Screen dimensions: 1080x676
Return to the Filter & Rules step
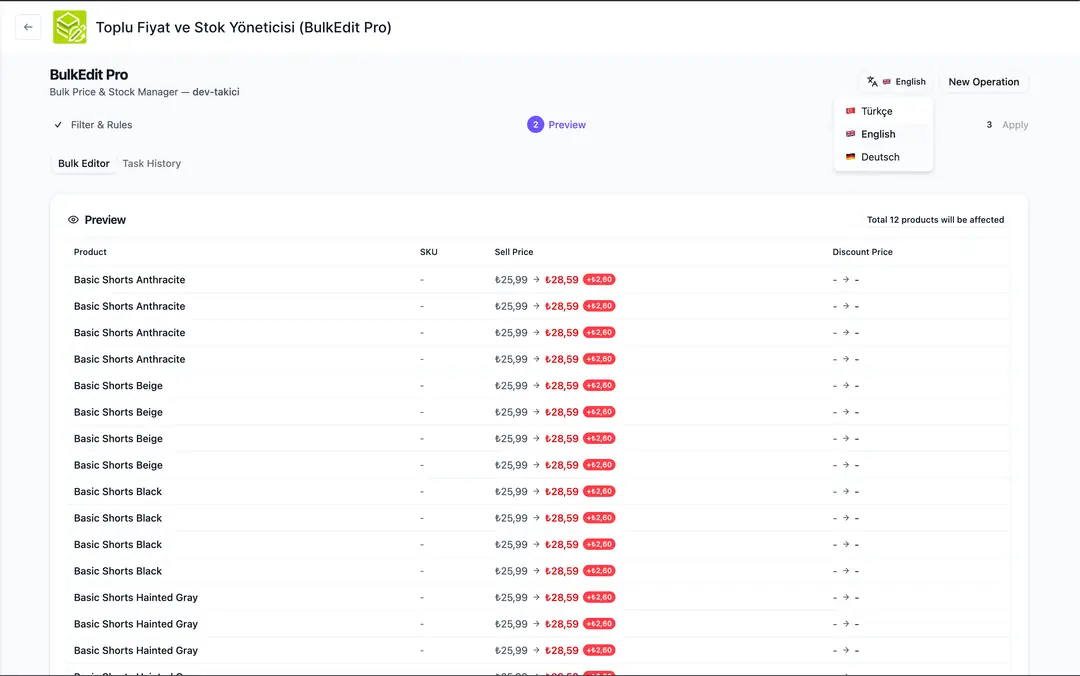[x=101, y=125]
